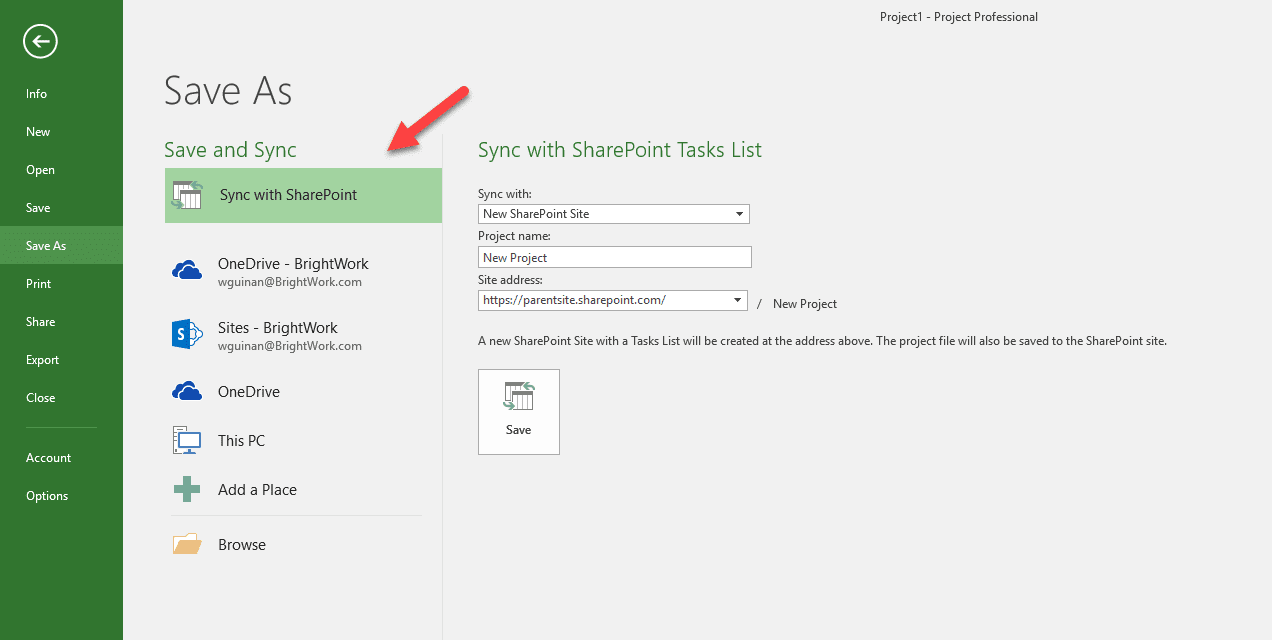This screenshot has height=640, width=1272.
Task: Select the personal OneDrive location
Action: (x=303, y=391)
